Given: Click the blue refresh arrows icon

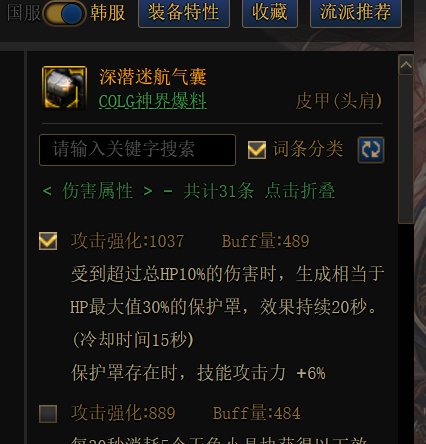Looking at the screenshot, I should (371, 150).
